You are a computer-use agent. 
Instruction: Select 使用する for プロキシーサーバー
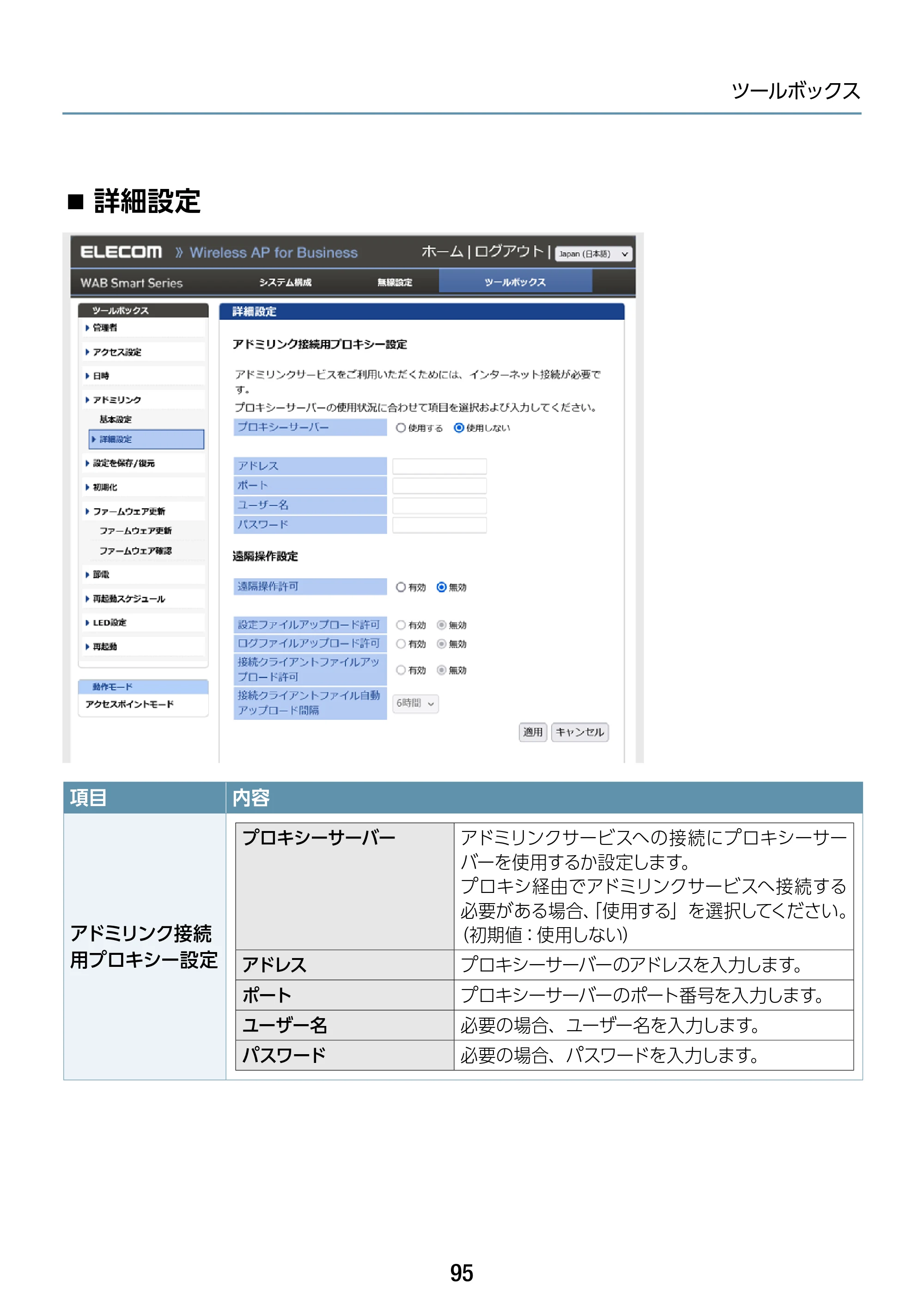[x=401, y=428]
